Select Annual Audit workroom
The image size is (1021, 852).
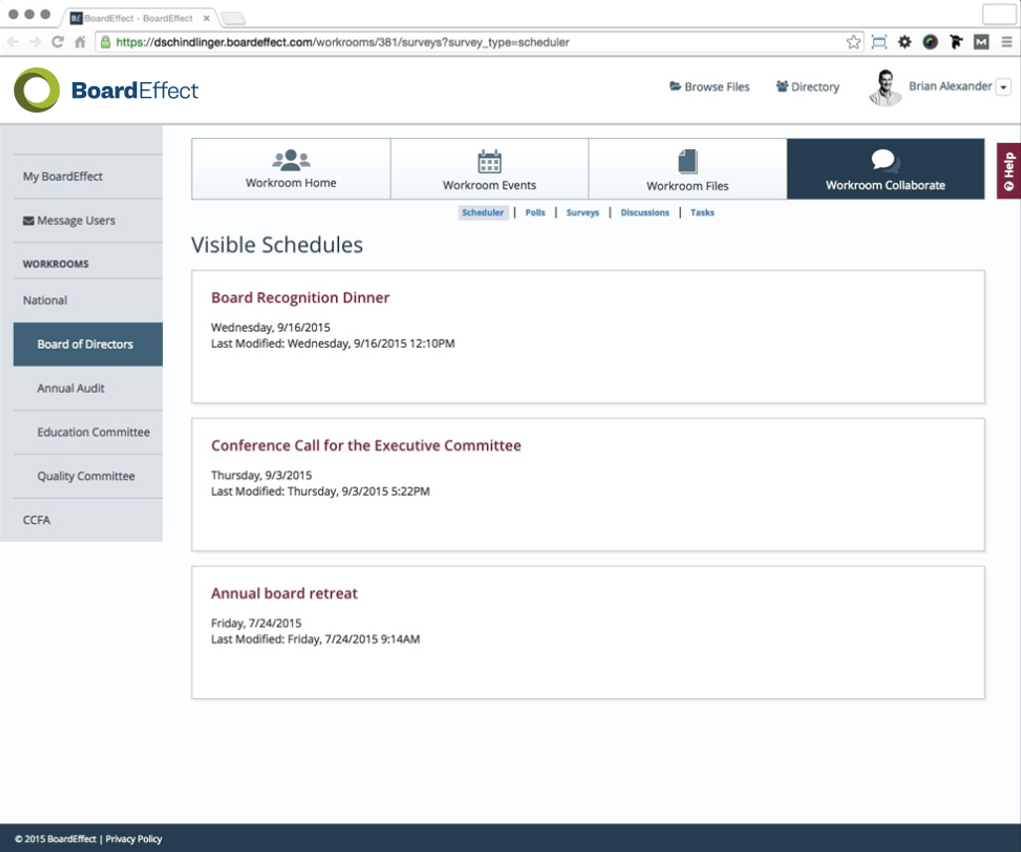tap(88, 388)
